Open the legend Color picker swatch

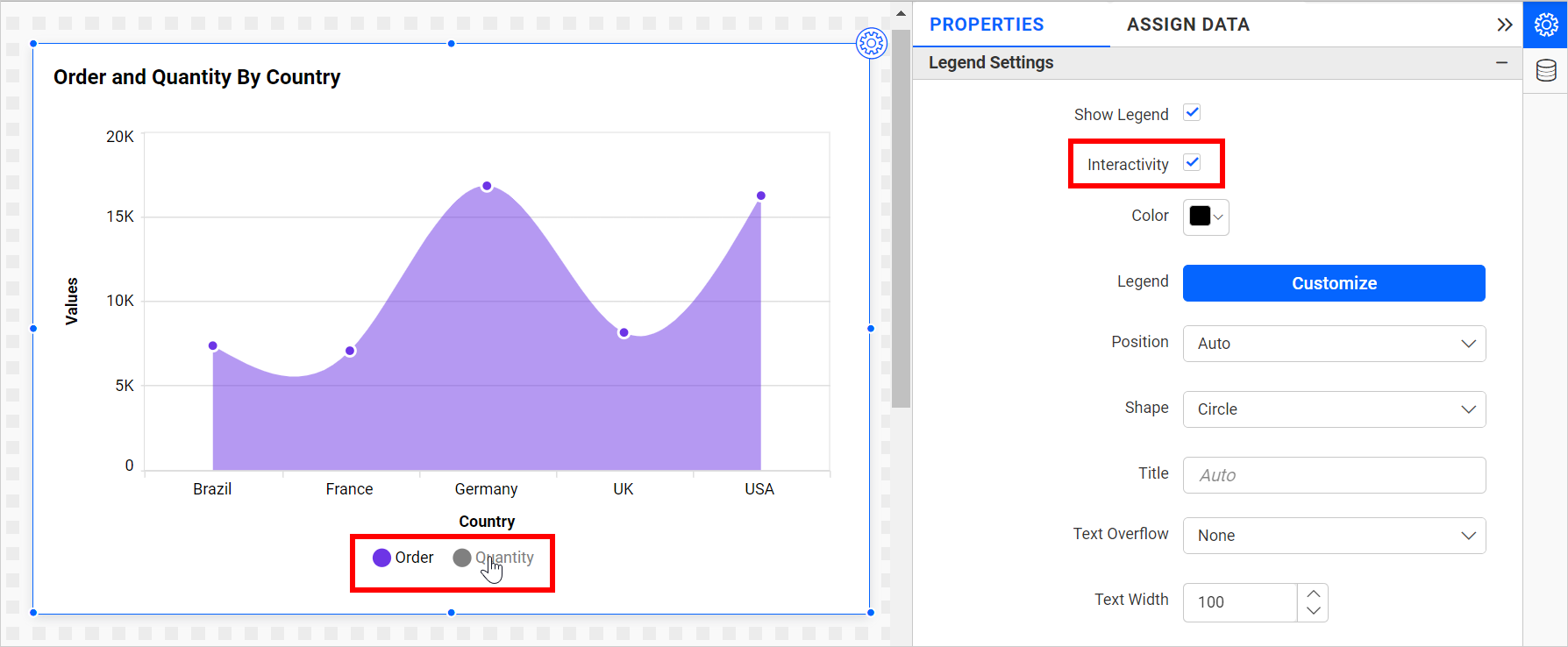1205,217
